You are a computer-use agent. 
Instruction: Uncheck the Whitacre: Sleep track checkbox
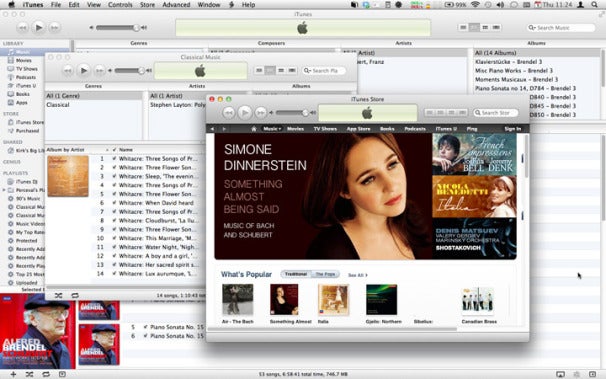pos(114,176)
